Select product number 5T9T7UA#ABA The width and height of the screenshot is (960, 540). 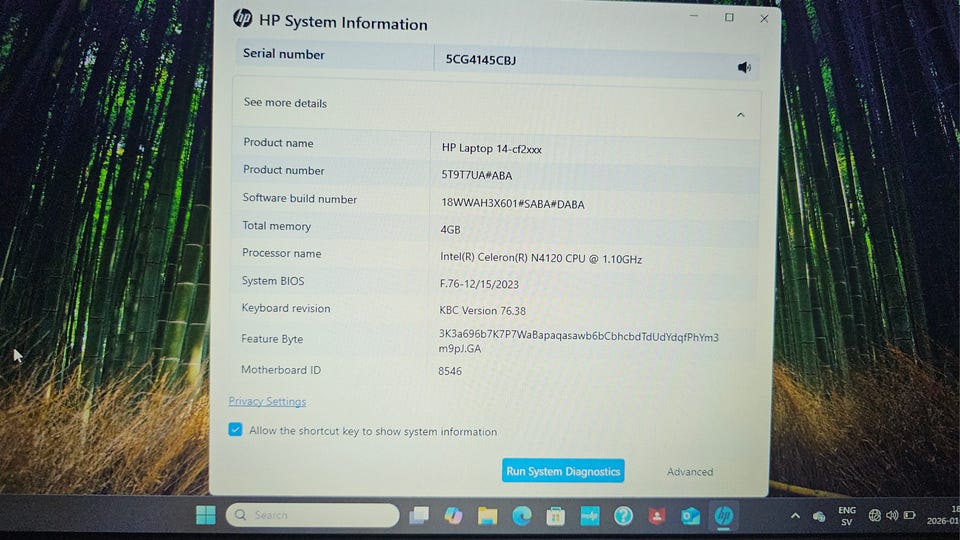click(x=476, y=175)
